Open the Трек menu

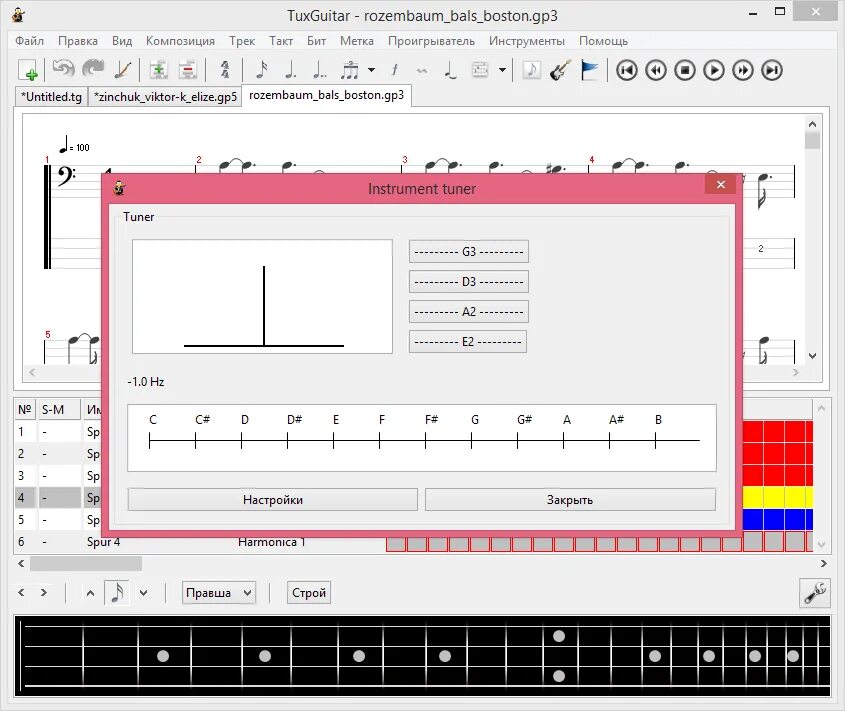pyautogui.click(x=242, y=41)
